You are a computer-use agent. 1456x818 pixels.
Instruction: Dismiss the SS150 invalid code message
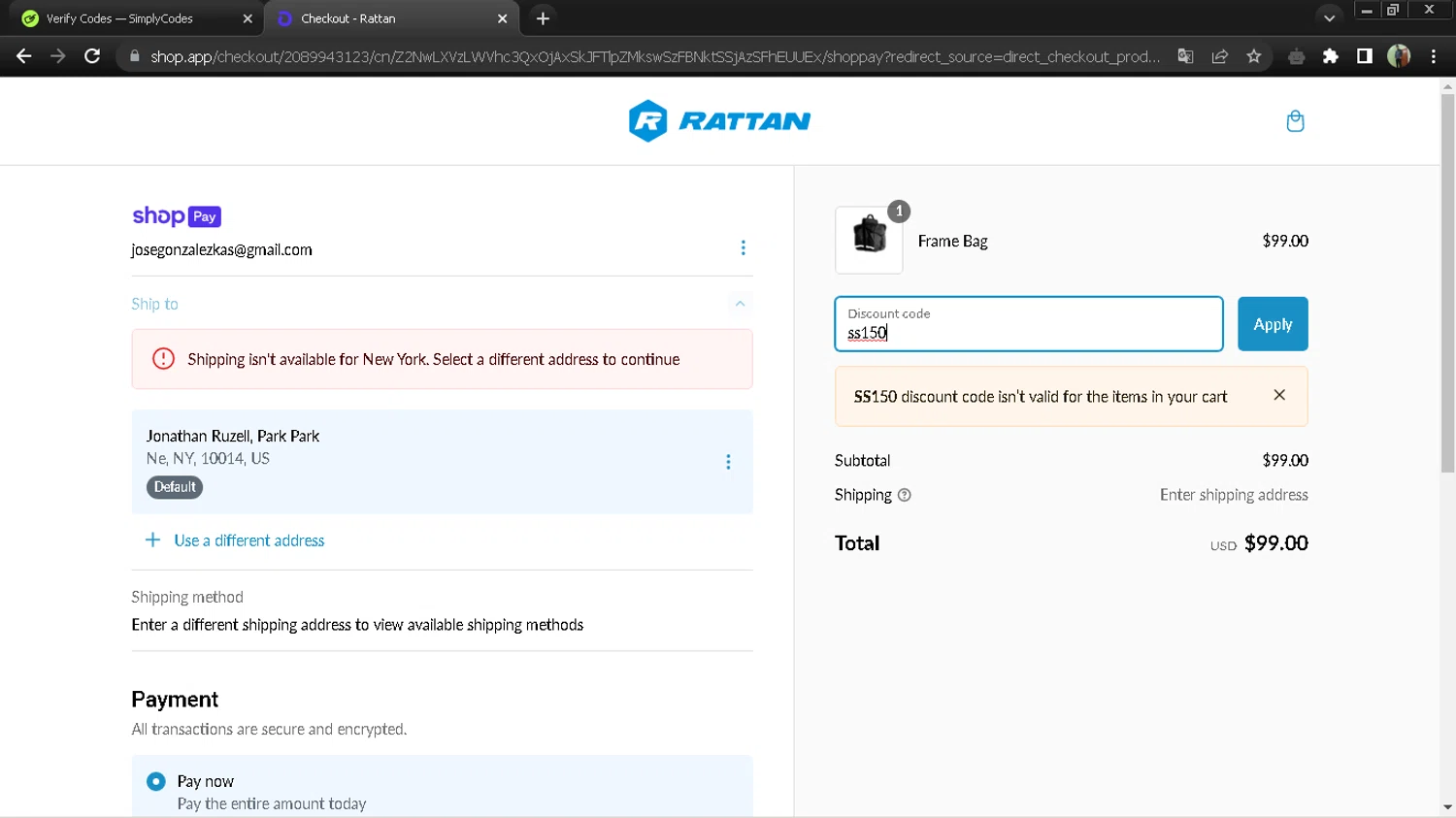[1279, 395]
